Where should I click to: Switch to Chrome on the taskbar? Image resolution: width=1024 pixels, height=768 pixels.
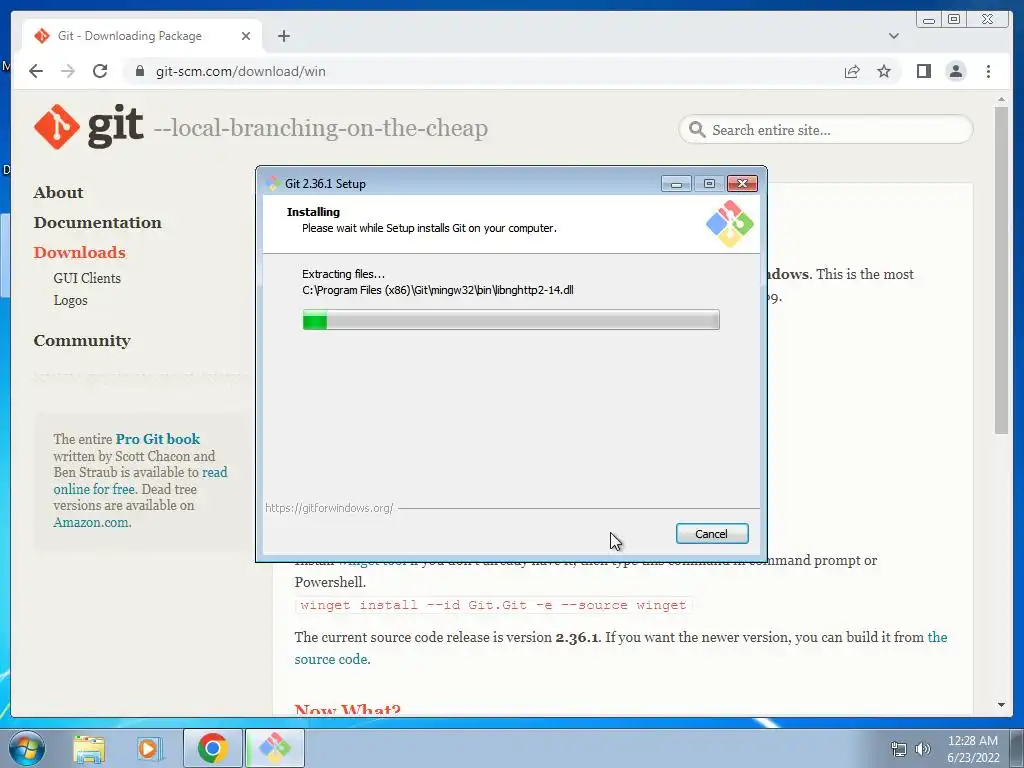(212, 748)
